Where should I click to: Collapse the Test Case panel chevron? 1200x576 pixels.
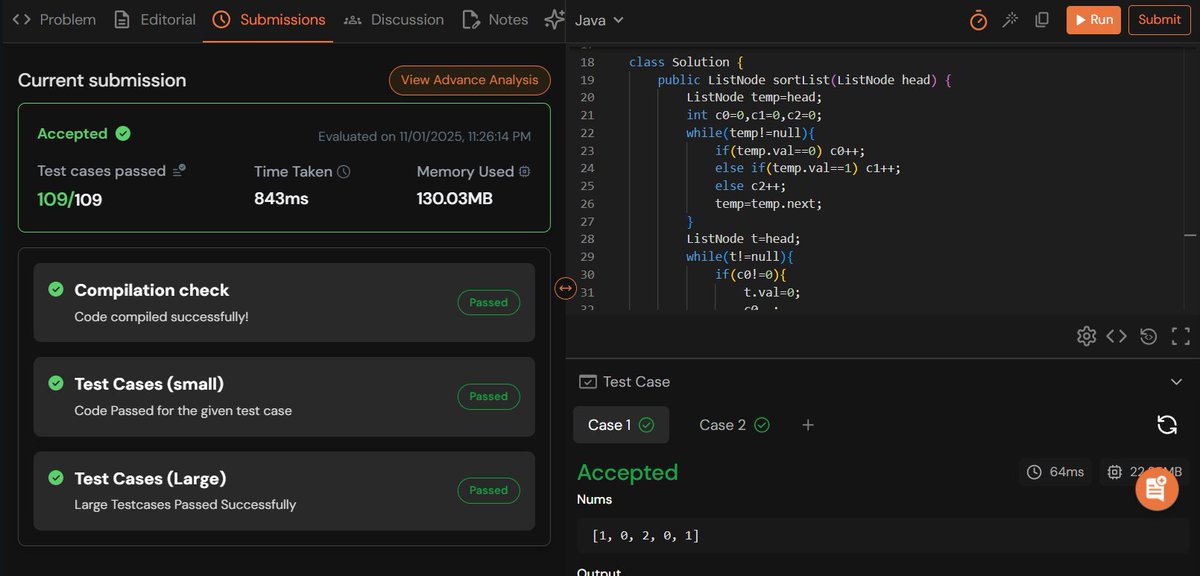[x=1176, y=381]
